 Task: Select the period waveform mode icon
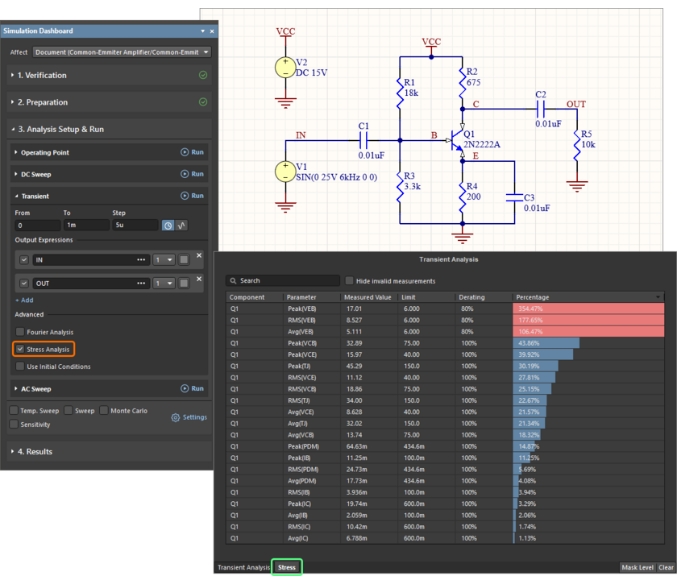pyautogui.click(x=182, y=225)
